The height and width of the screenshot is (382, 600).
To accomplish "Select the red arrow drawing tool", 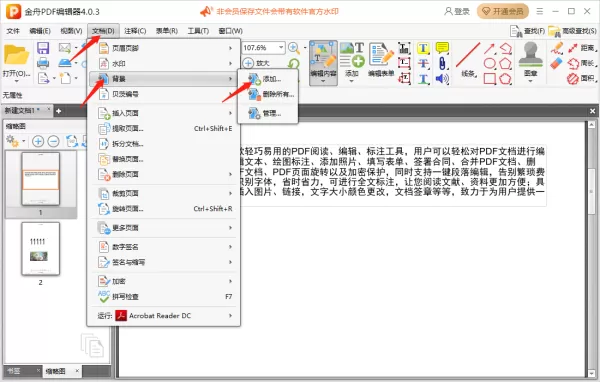I will (489, 49).
